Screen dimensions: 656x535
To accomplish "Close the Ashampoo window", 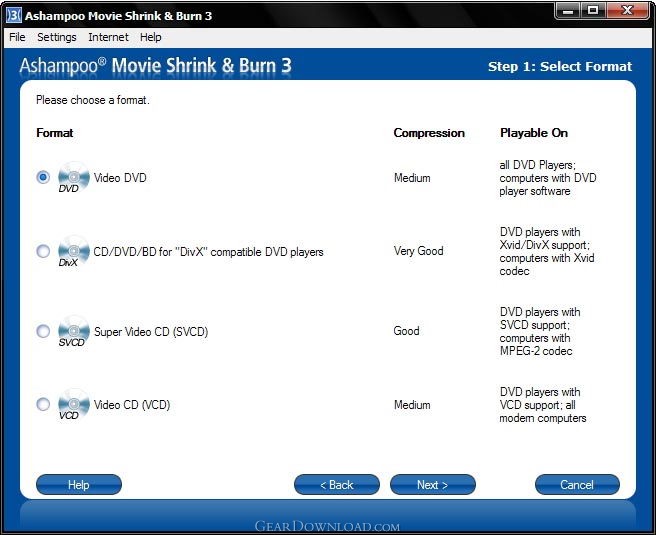I will click(x=627, y=10).
